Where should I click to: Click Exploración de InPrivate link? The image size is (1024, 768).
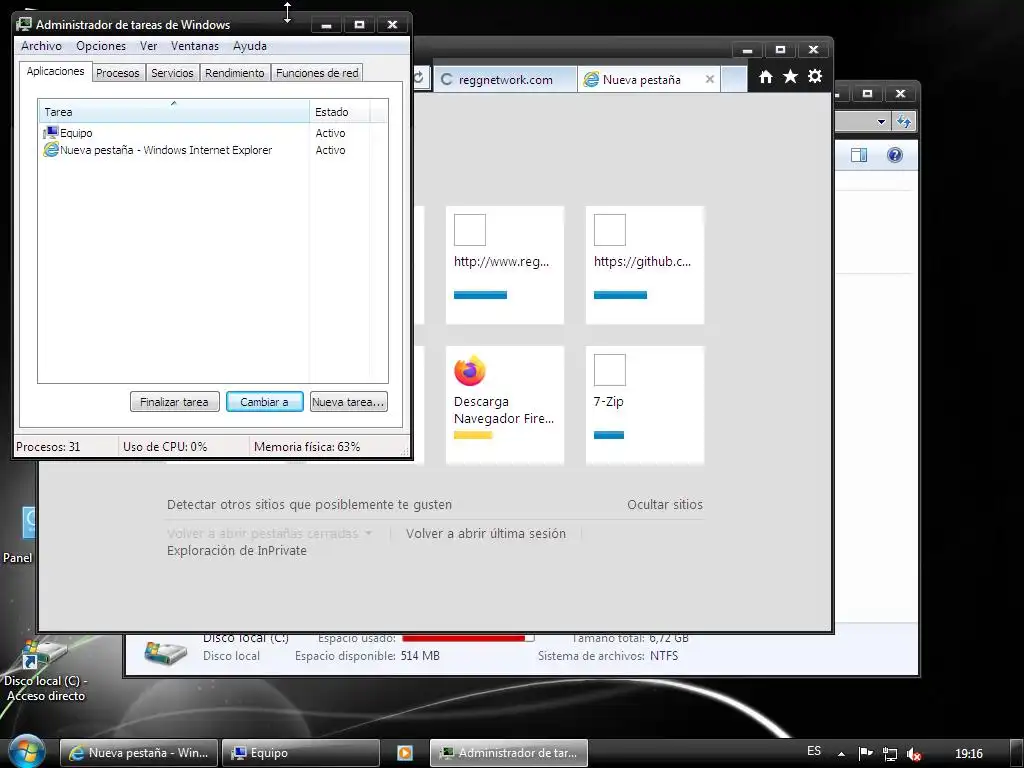(x=236, y=551)
